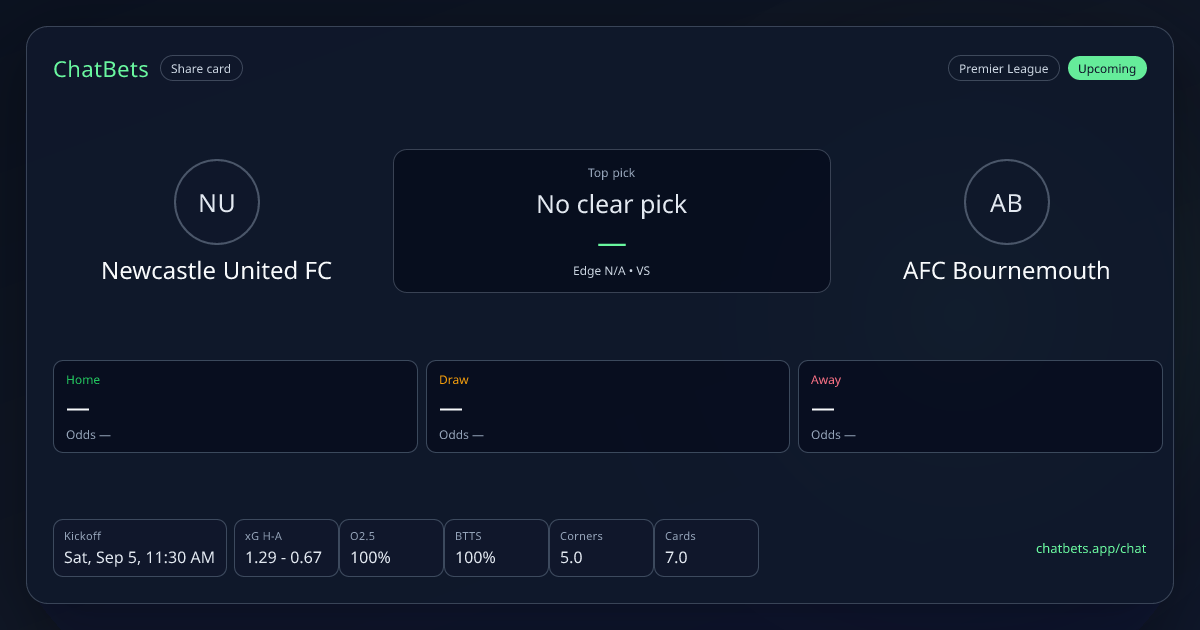Click the xG H-A stat tile

pos(286,548)
